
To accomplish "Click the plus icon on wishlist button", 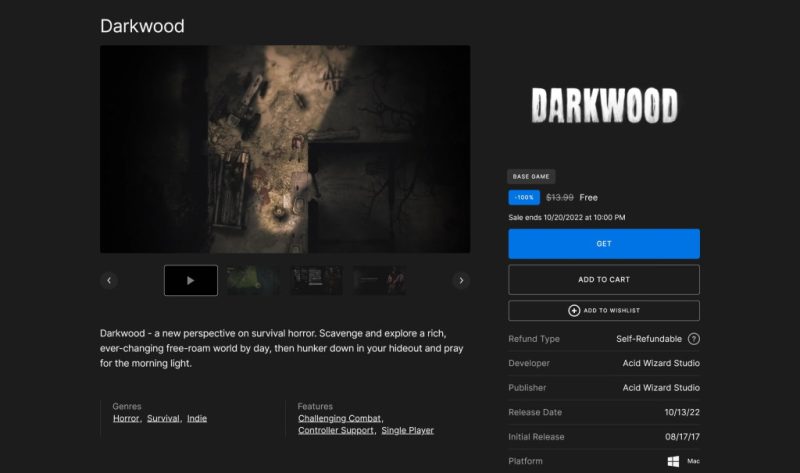I will pos(574,310).
